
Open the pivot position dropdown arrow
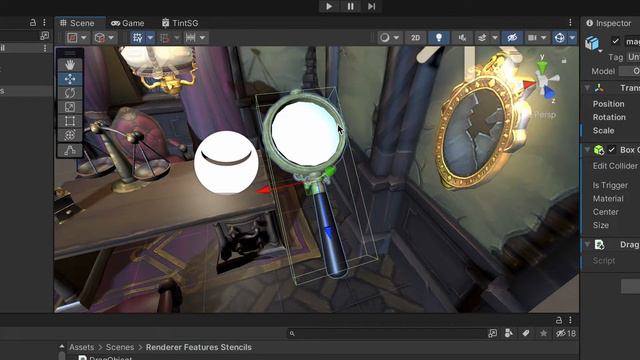click(84, 38)
